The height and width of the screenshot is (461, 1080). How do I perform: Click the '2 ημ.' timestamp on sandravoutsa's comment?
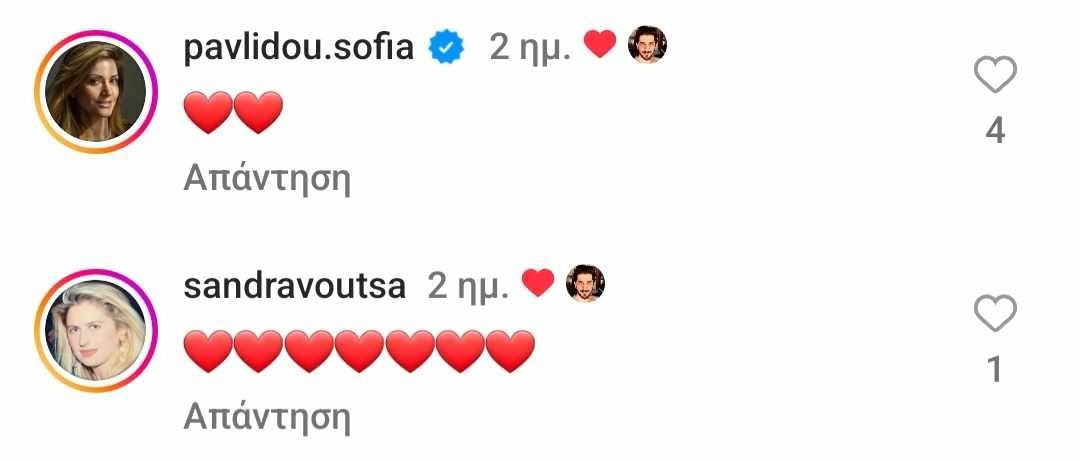coord(468,287)
